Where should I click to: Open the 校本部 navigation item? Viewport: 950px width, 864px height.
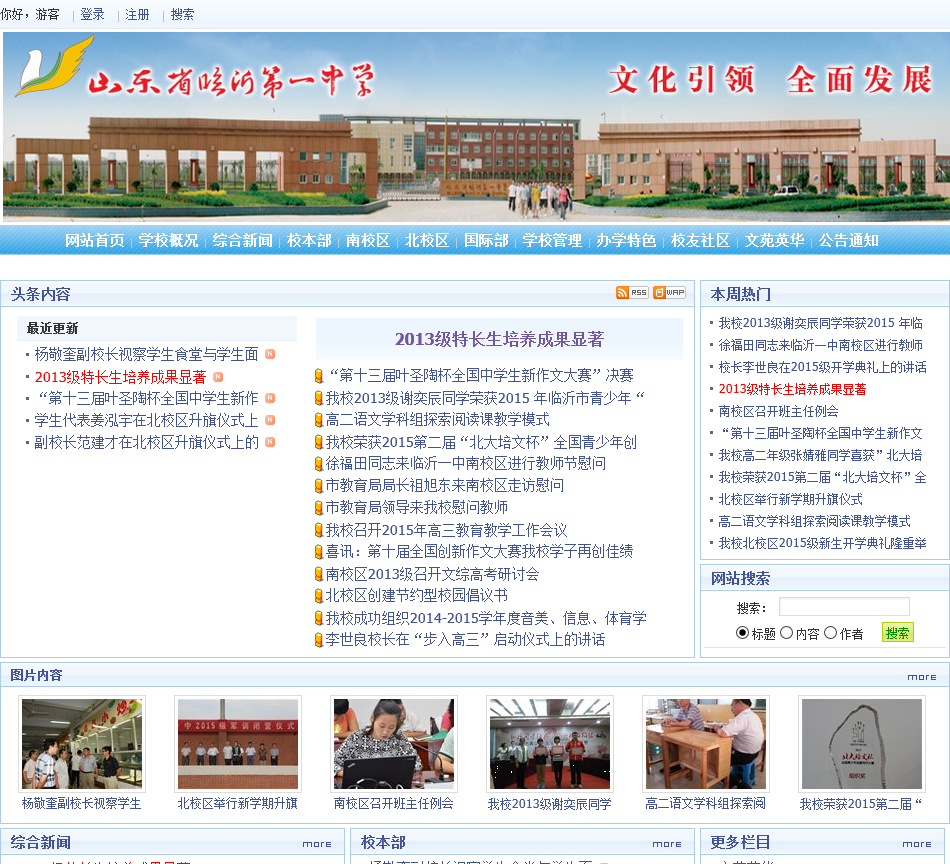pos(309,241)
